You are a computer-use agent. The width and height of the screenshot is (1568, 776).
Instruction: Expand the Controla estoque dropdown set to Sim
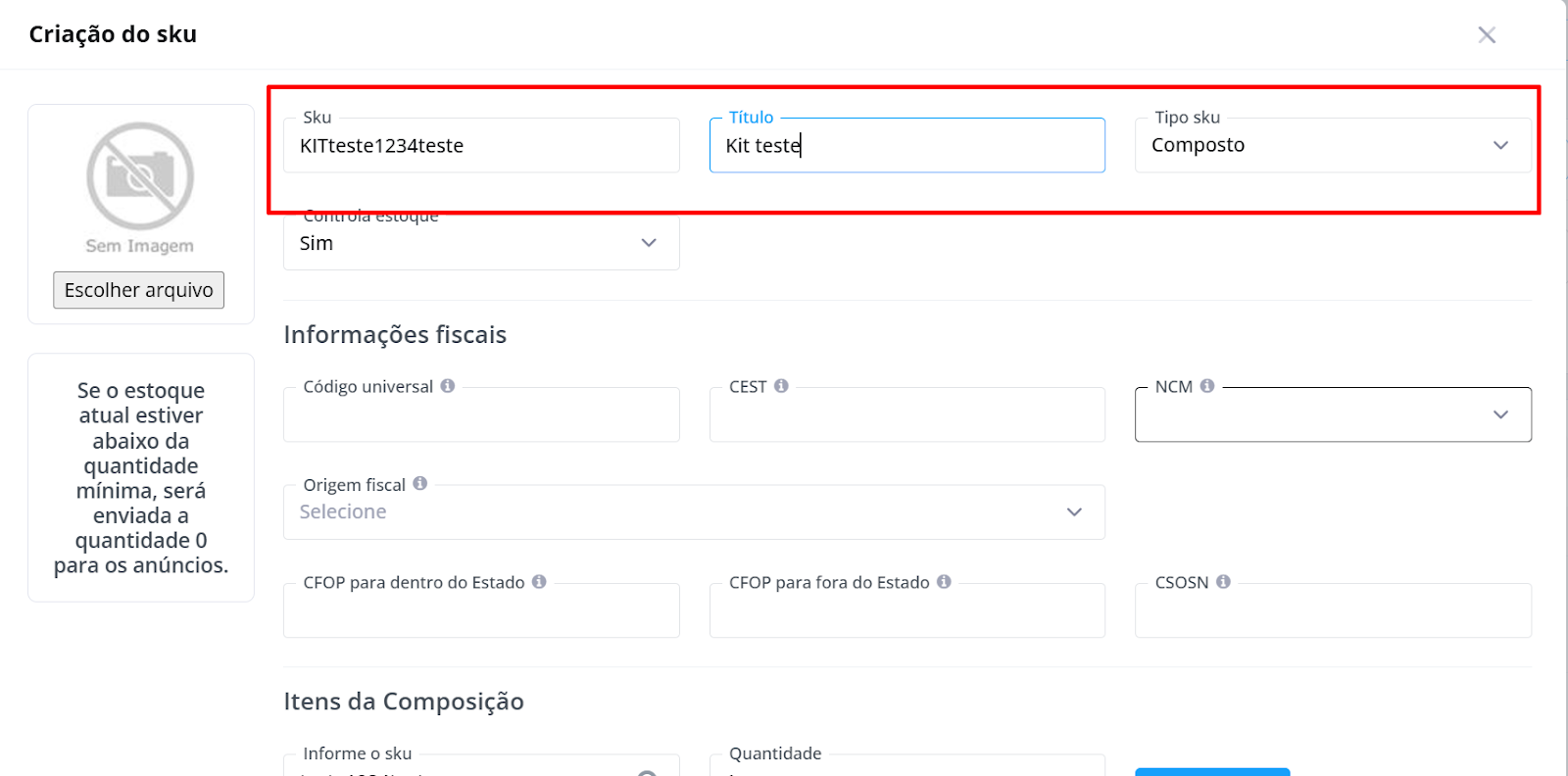pyautogui.click(x=481, y=243)
